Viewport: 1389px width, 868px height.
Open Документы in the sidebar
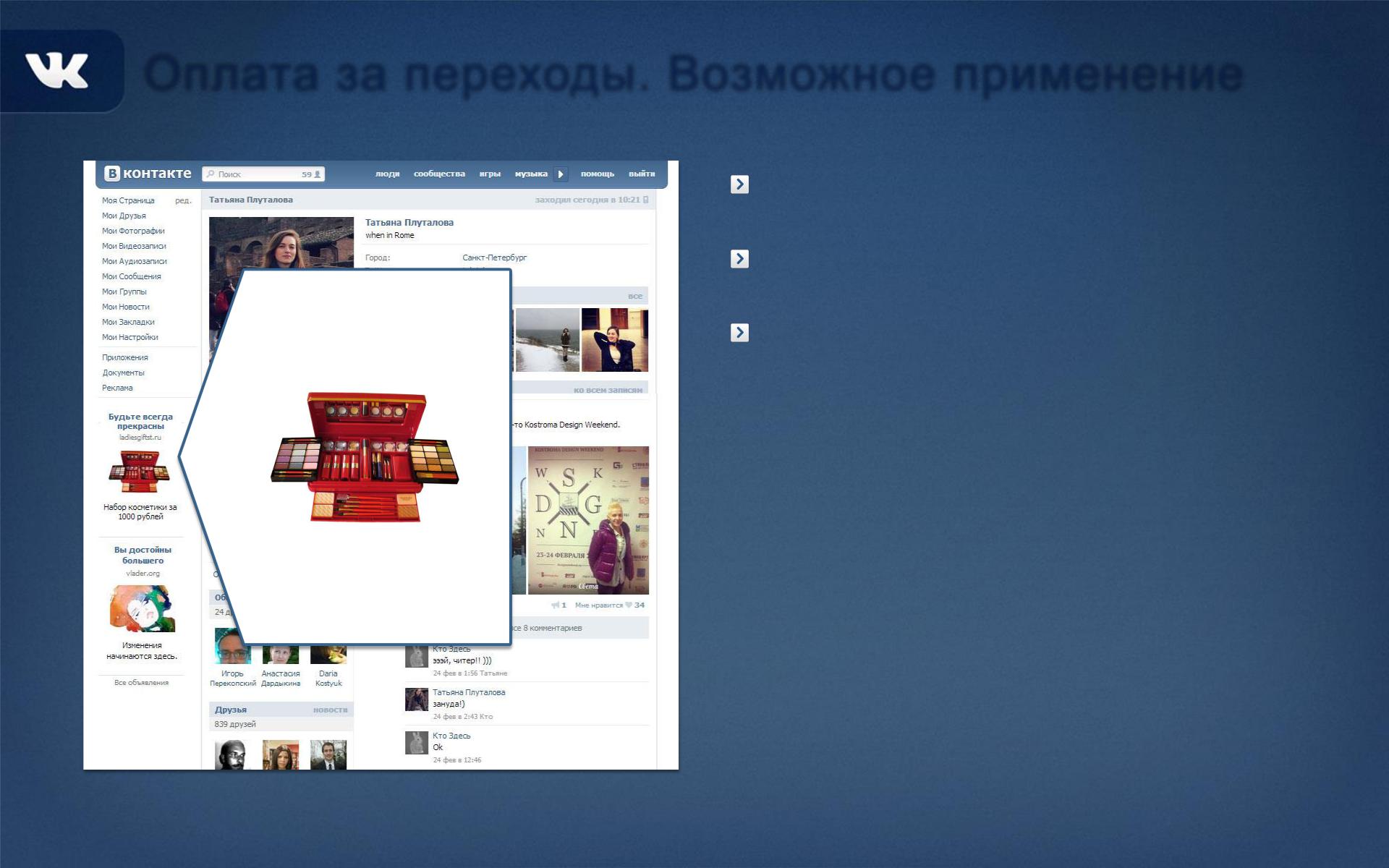click(x=124, y=373)
